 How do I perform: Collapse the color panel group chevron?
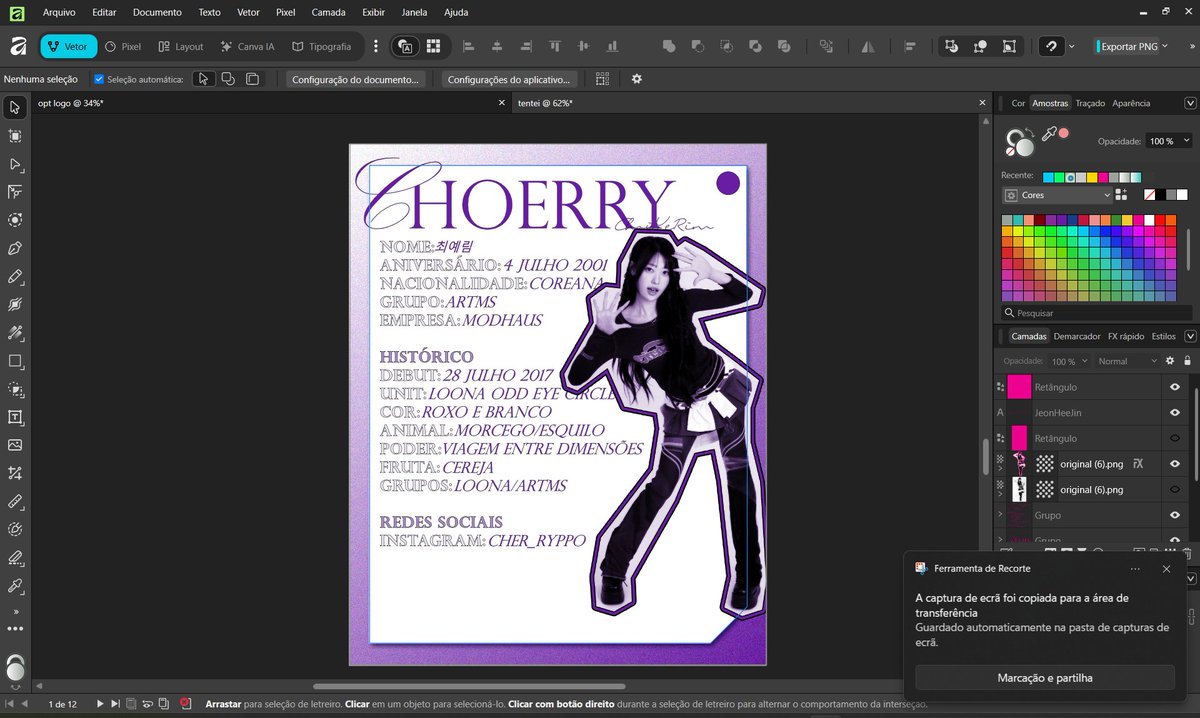[1190, 103]
